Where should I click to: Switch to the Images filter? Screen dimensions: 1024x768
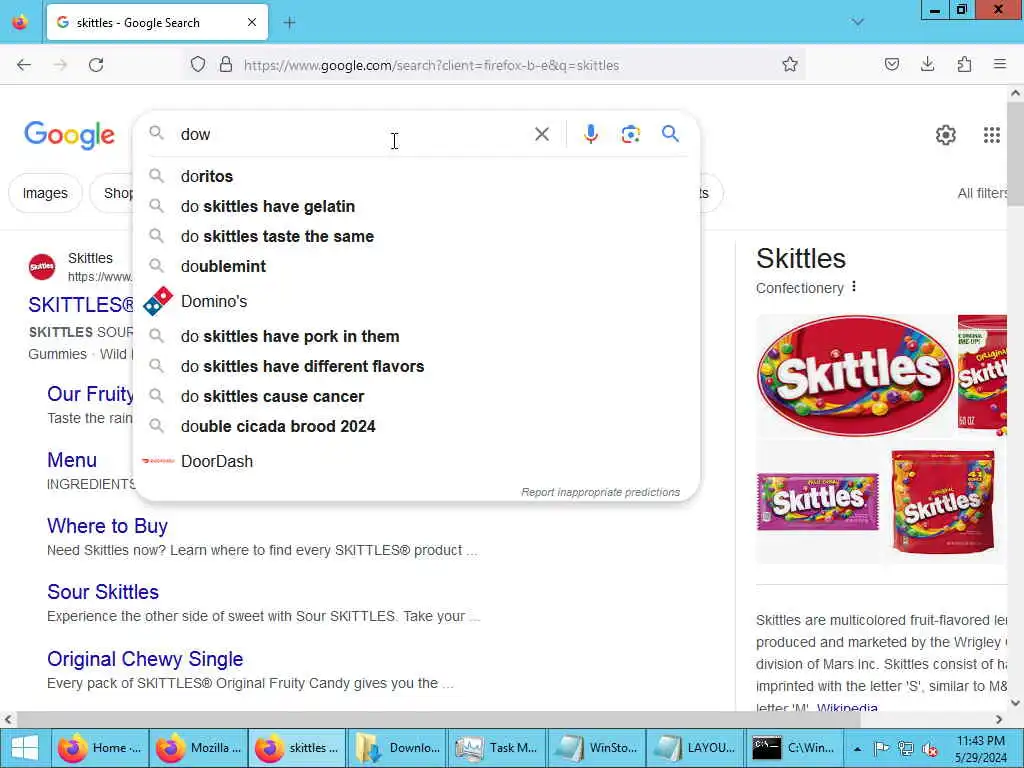coord(45,193)
